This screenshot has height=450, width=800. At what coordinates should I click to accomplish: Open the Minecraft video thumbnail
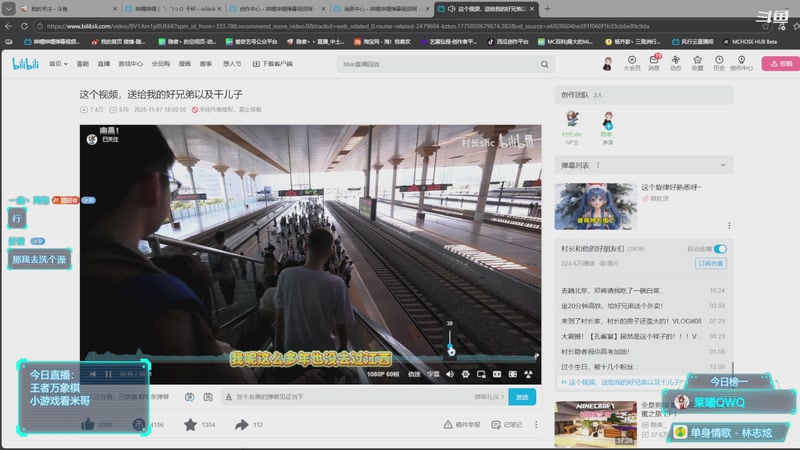pyautogui.click(x=595, y=423)
